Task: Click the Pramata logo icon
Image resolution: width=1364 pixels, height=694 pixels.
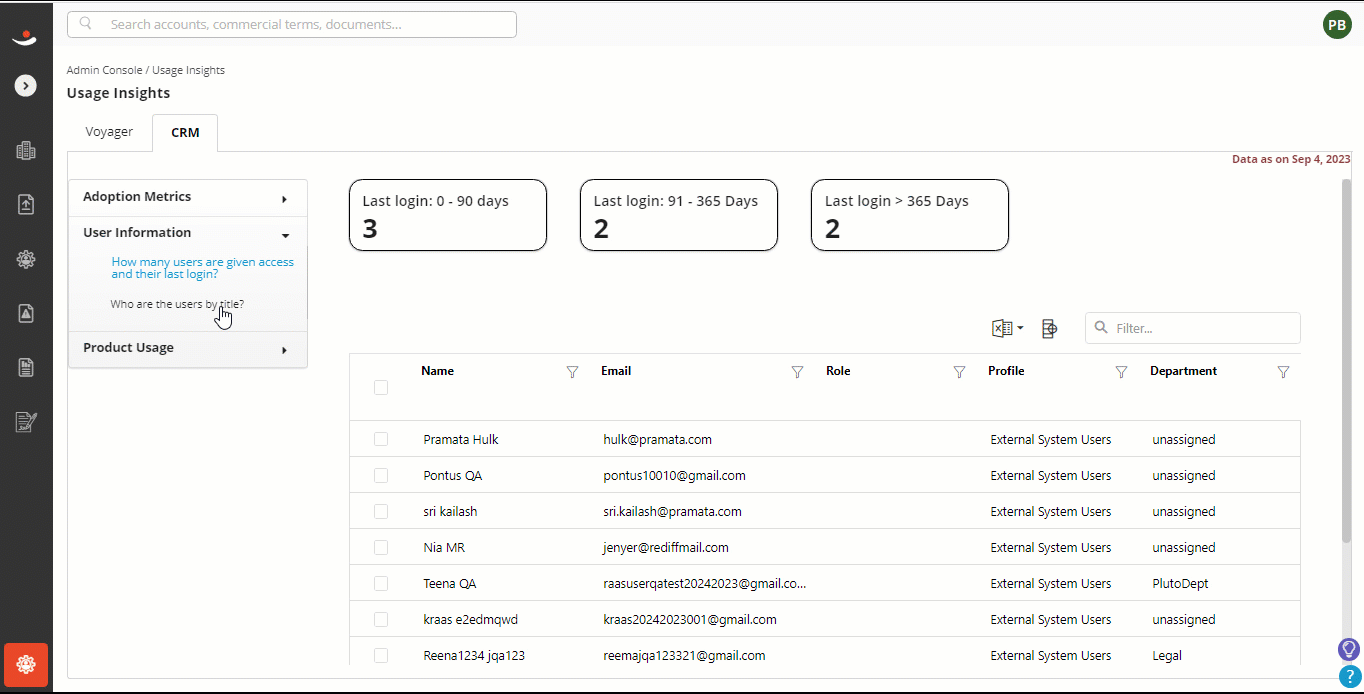Action: coord(25,38)
